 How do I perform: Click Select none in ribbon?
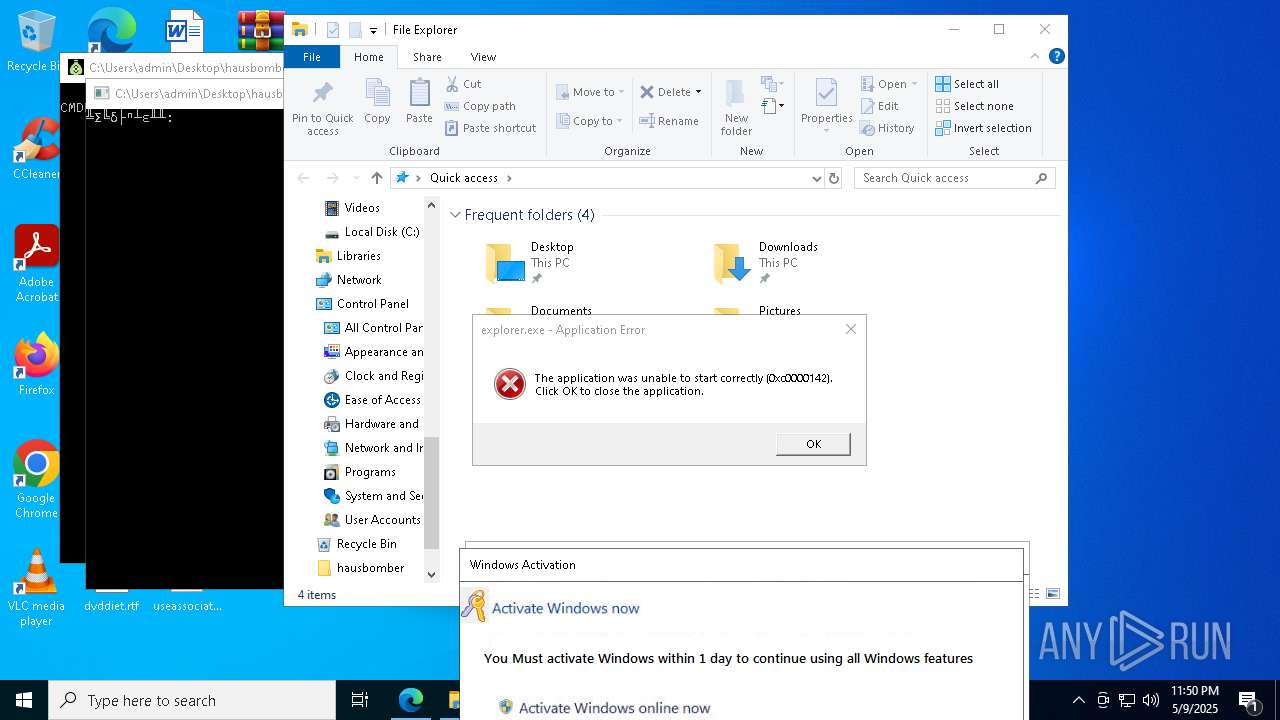click(974, 106)
